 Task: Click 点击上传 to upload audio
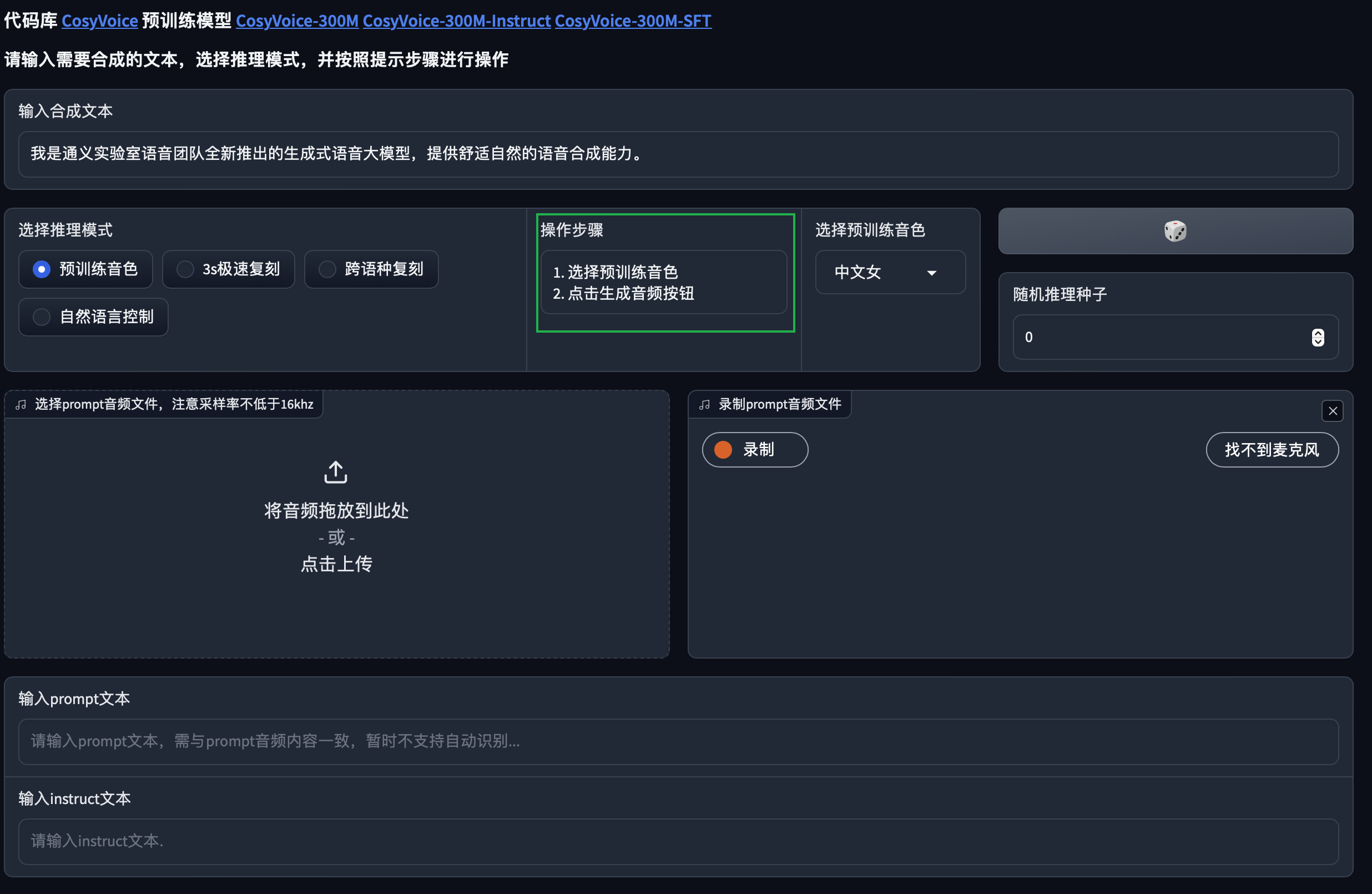click(x=336, y=564)
